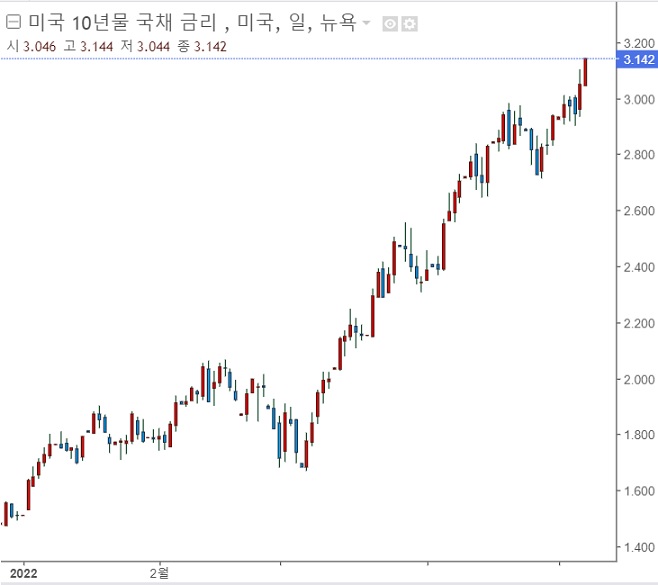Click the 1.400 price axis label
658x585 pixels.
(x=639, y=547)
